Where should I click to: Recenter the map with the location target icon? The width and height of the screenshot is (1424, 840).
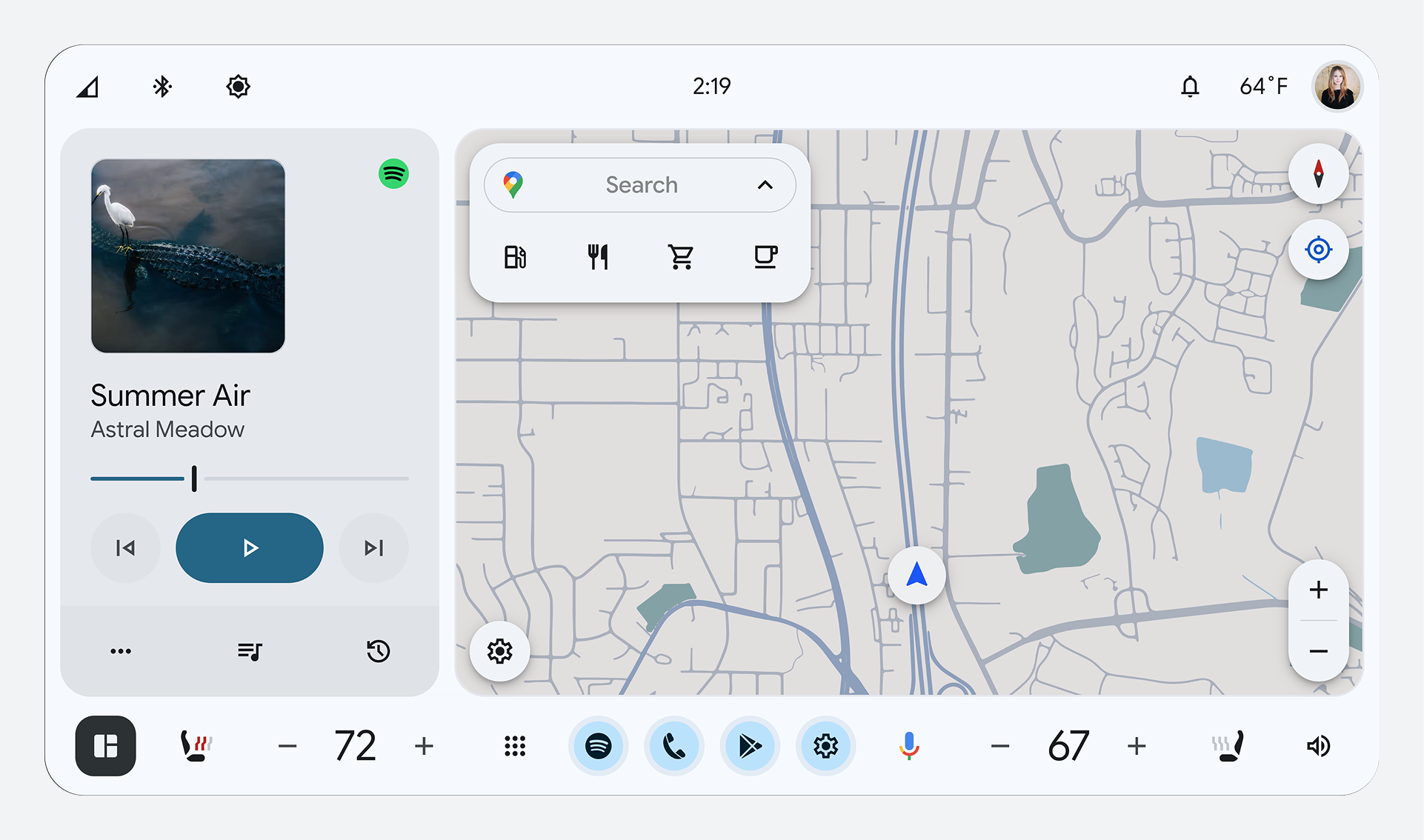[1318, 250]
